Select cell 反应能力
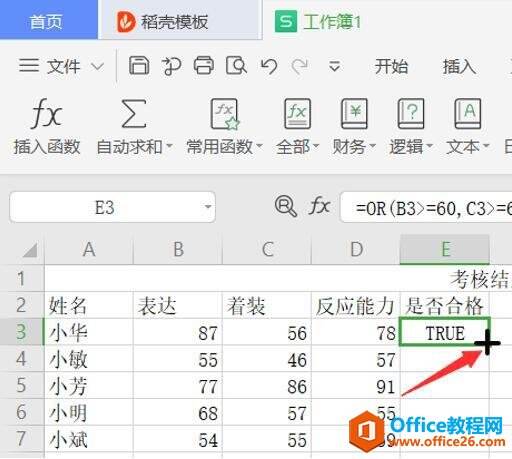Screen dimensions: 512x459 (x=356, y=305)
